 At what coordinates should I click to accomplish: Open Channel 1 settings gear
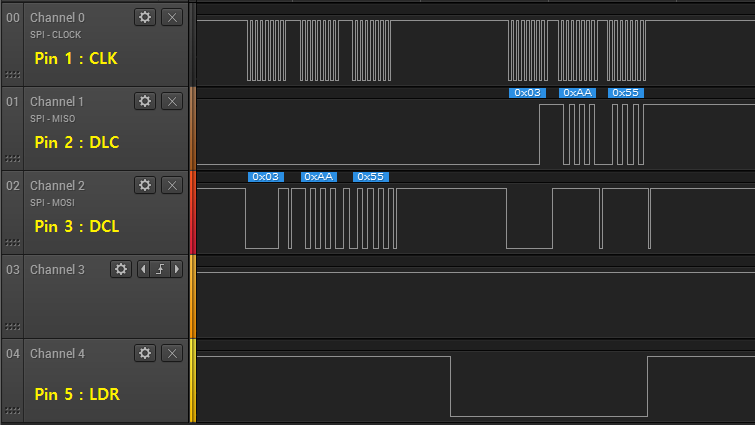(145, 101)
